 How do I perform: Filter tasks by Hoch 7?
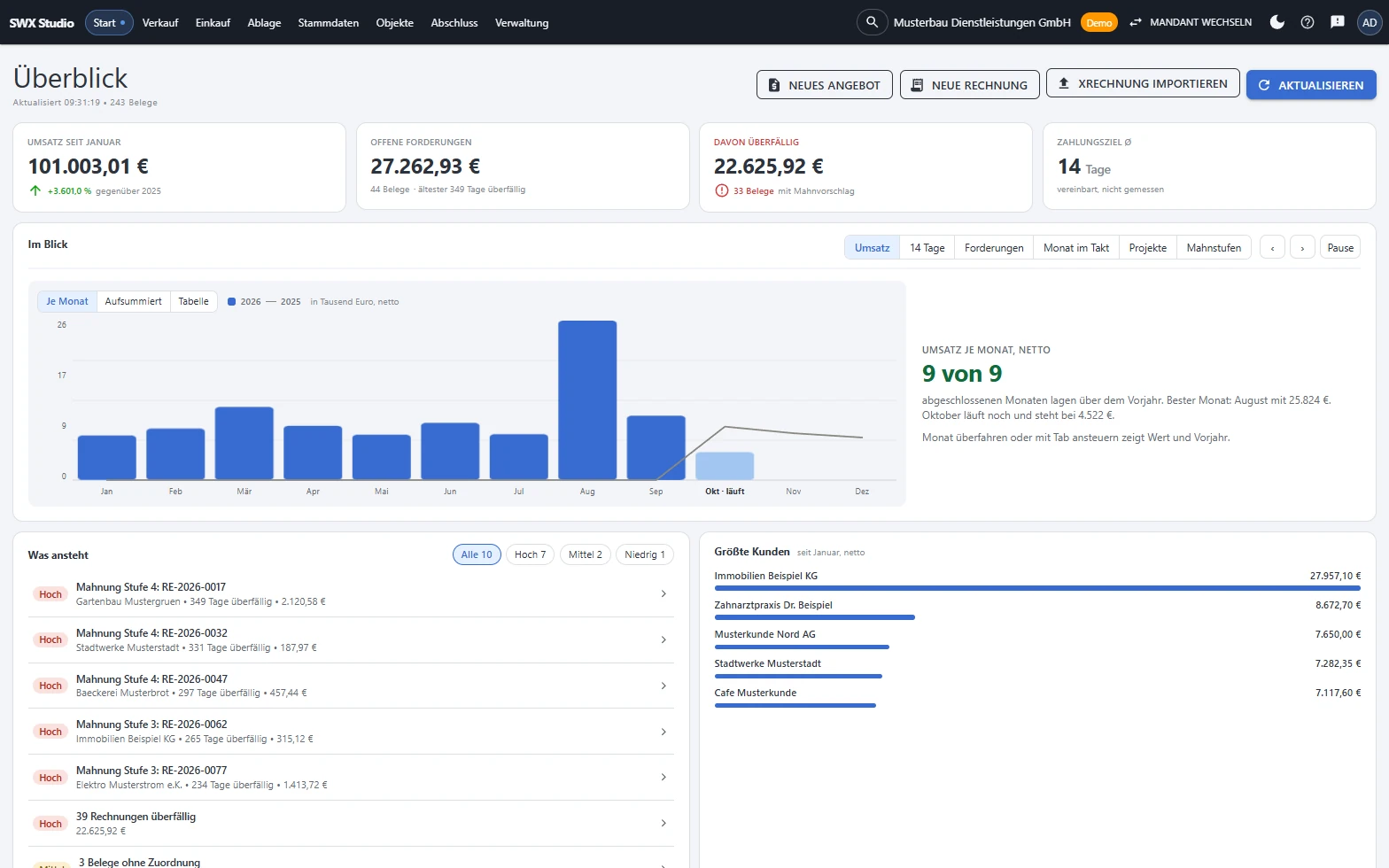point(530,554)
